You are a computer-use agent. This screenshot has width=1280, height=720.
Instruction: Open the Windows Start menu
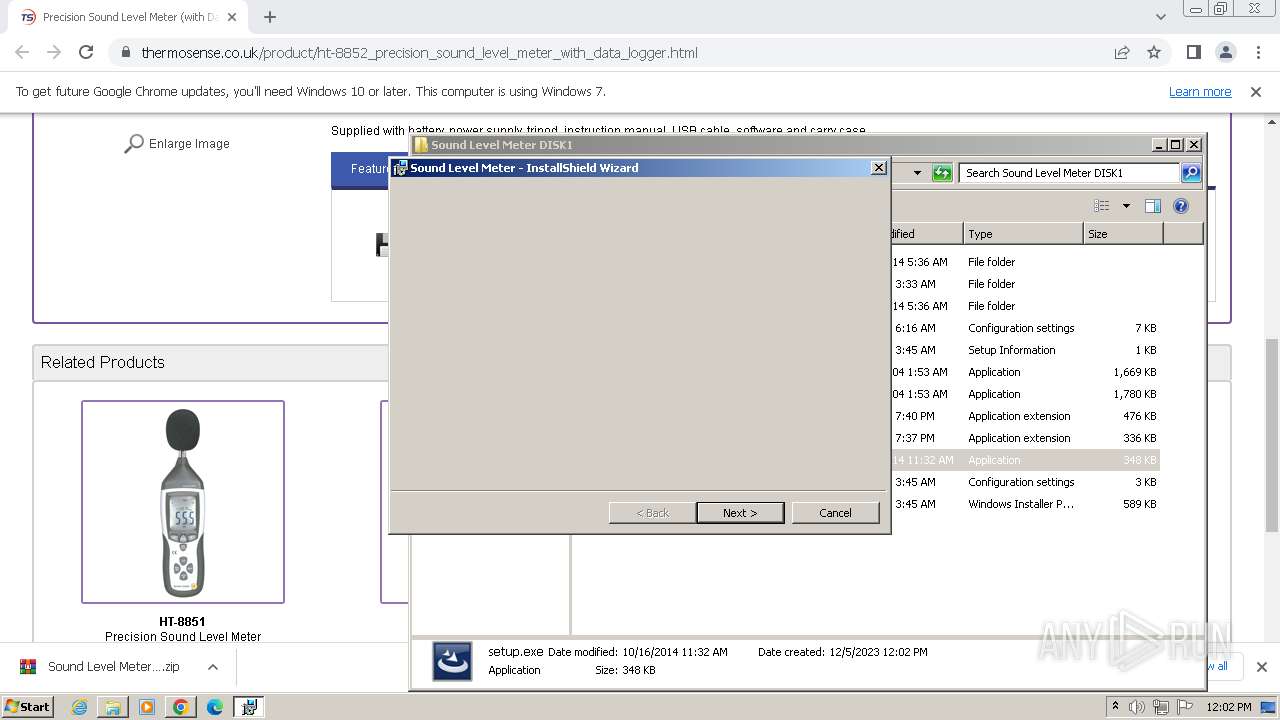(27, 706)
